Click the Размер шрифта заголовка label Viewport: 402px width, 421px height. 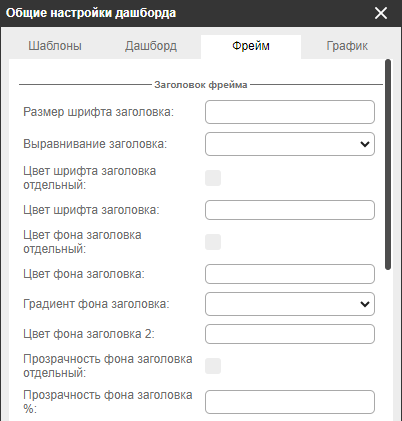coord(99,112)
